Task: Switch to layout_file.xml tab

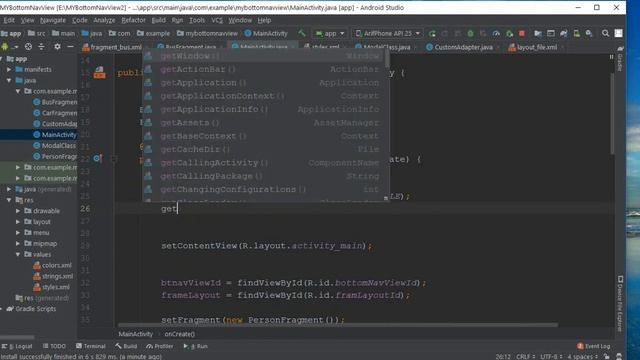Action: pyautogui.click(x=533, y=47)
